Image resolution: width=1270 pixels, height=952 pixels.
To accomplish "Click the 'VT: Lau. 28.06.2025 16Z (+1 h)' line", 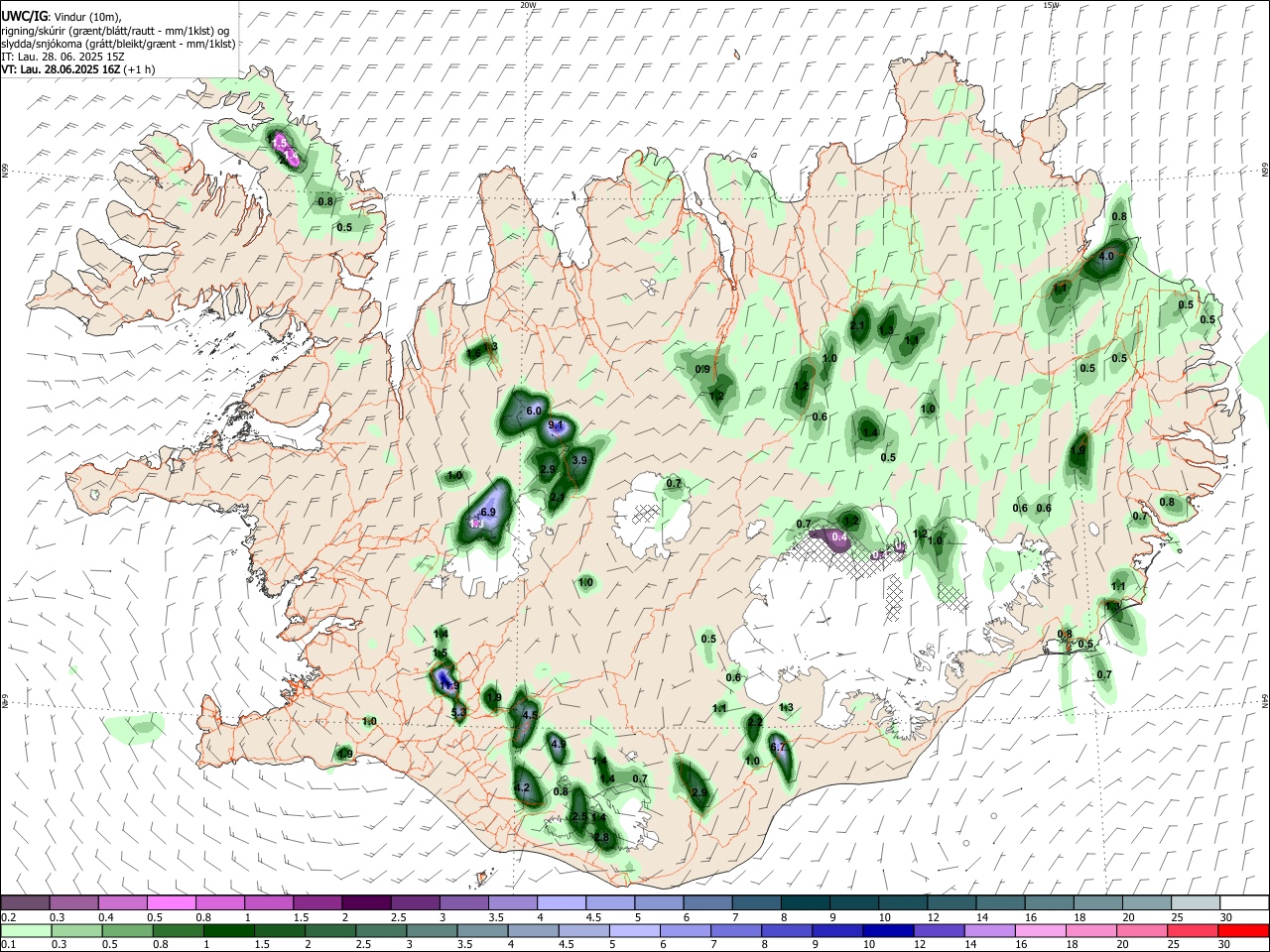I will pyautogui.click(x=77, y=69).
